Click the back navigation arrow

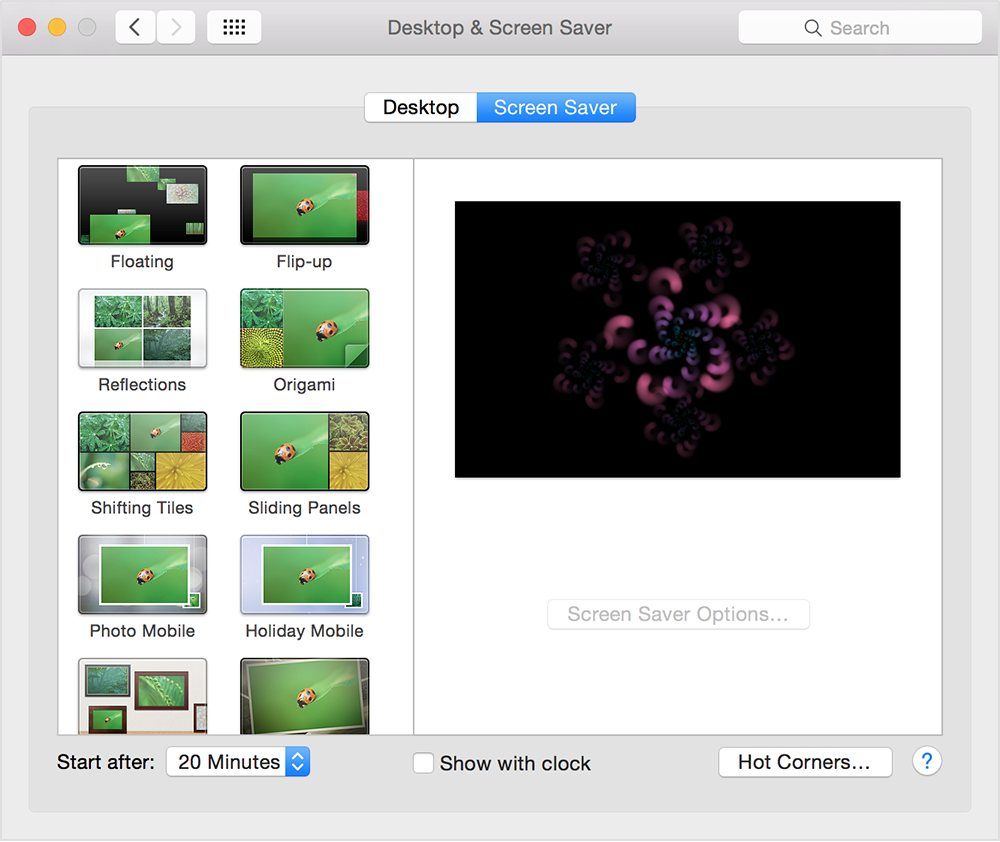pyautogui.click(x=135, y=27)
